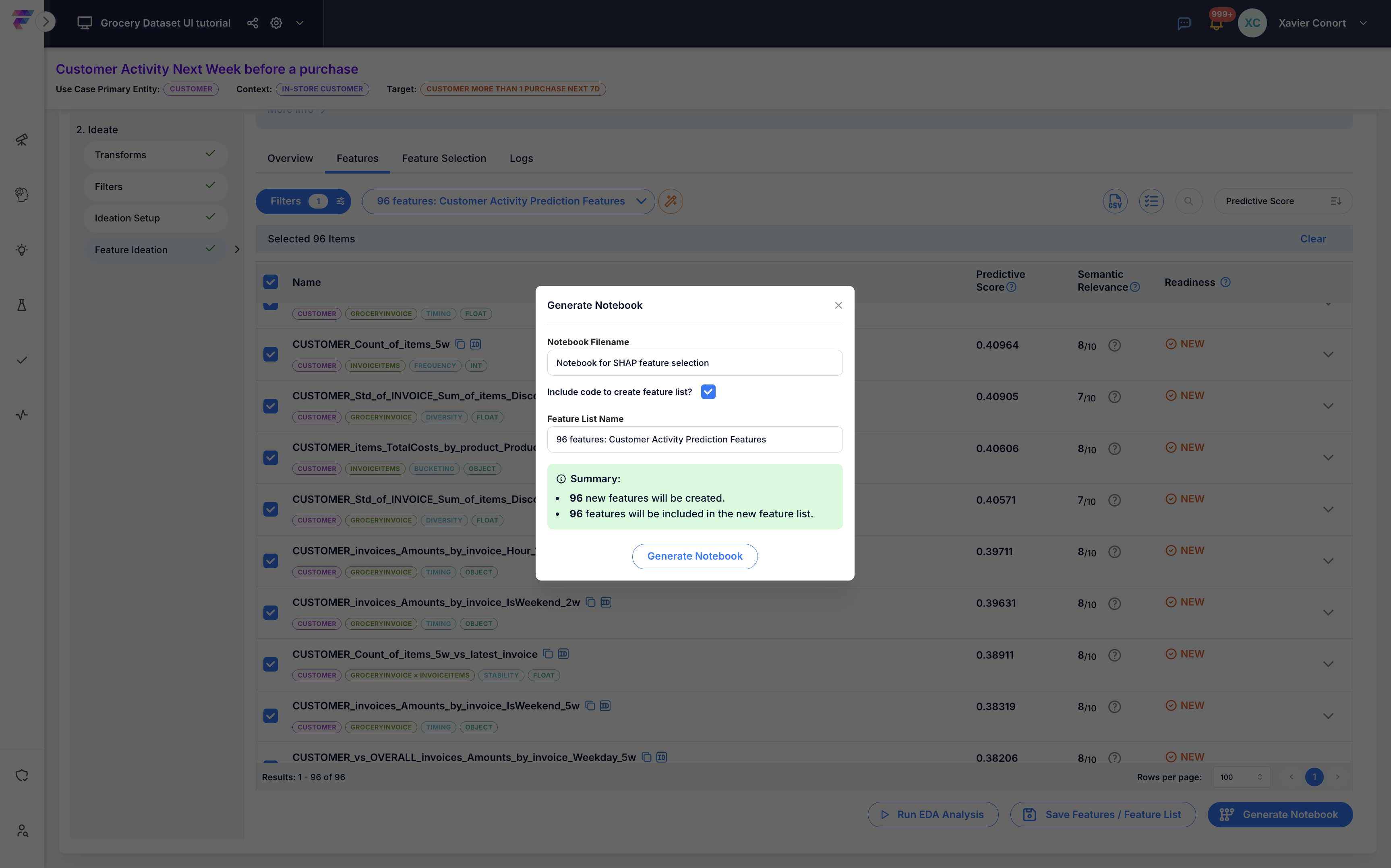Image resolution: width=1391 pixels, height=868 pixels.
Task: Click the pulse activity icon in left sidebar
Action: click(22, 415)
